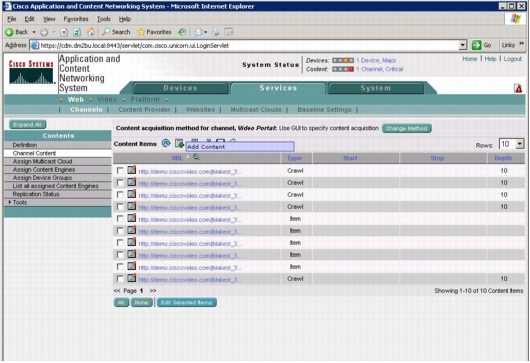530x363 pixels.
Task: Open the Websites section
Action: pyautogui.click(x=200, y=110)
